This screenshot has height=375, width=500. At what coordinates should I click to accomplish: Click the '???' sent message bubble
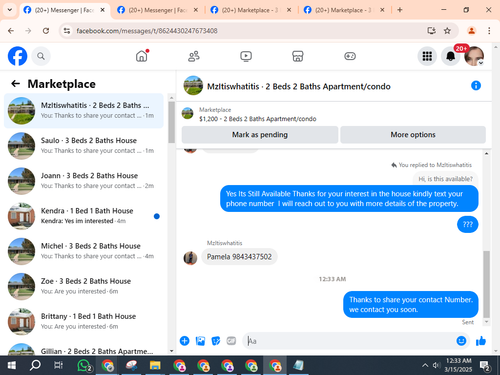pos(467,224)
